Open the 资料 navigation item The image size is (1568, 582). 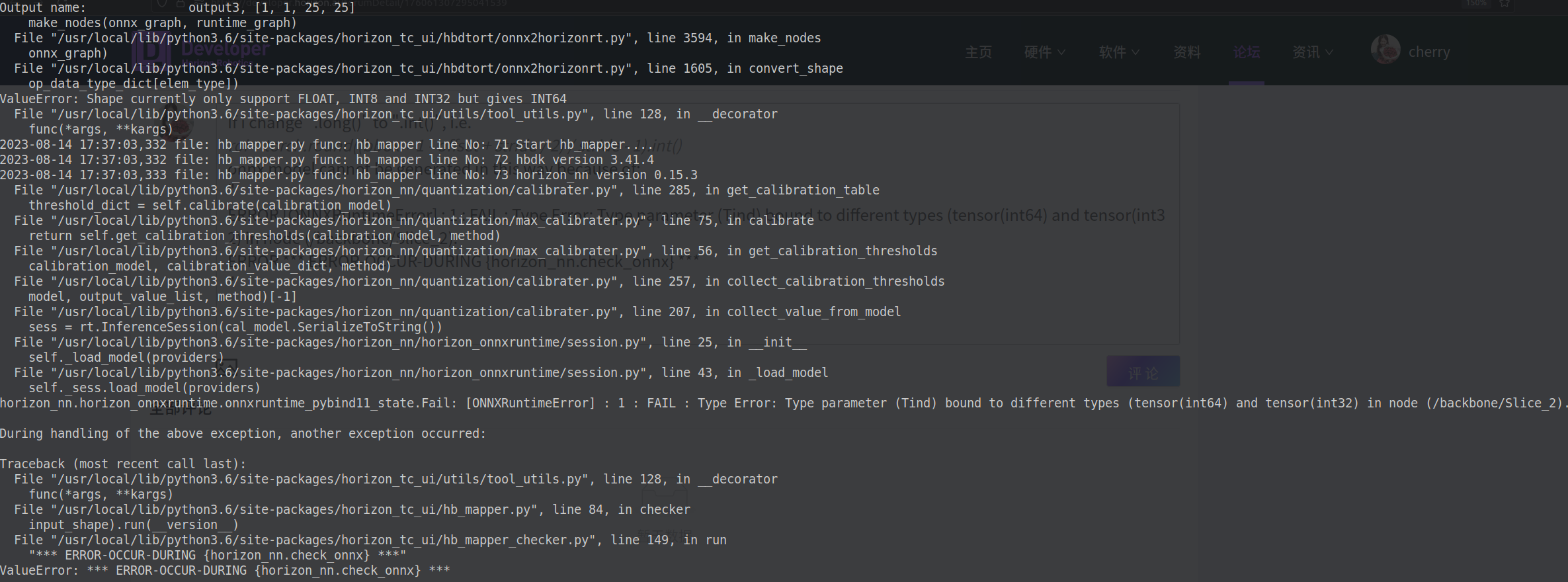1186,52
